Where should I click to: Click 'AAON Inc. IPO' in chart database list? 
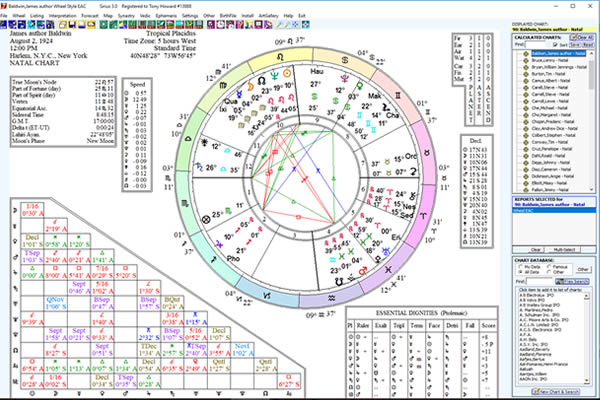[535, 379]
